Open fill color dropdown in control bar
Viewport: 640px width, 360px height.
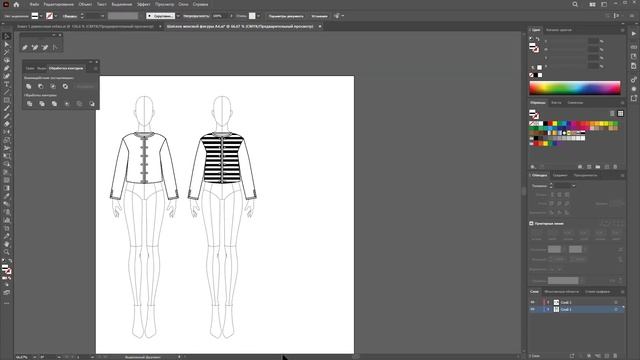tap(41, 16)
